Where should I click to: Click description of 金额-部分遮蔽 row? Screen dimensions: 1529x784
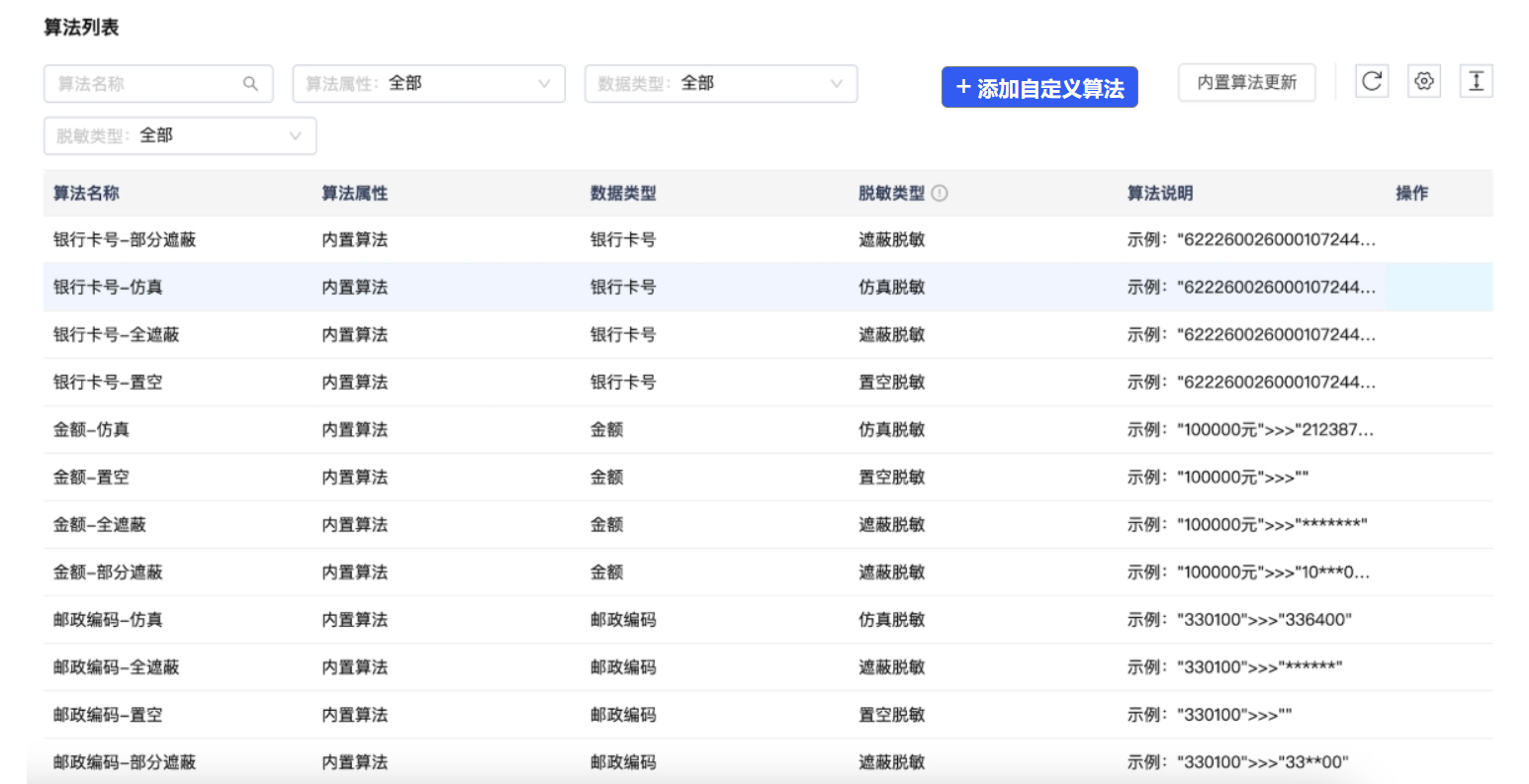point(1250,572)
